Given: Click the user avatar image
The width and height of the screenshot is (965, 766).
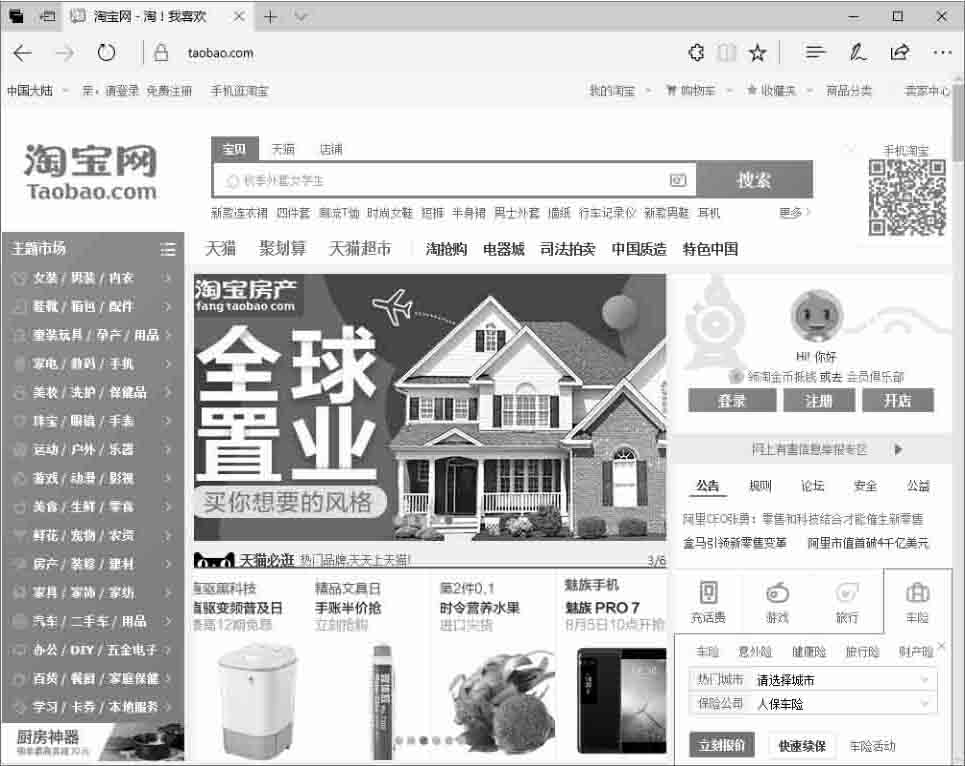Looking at the screenshot, I should 816,316.
